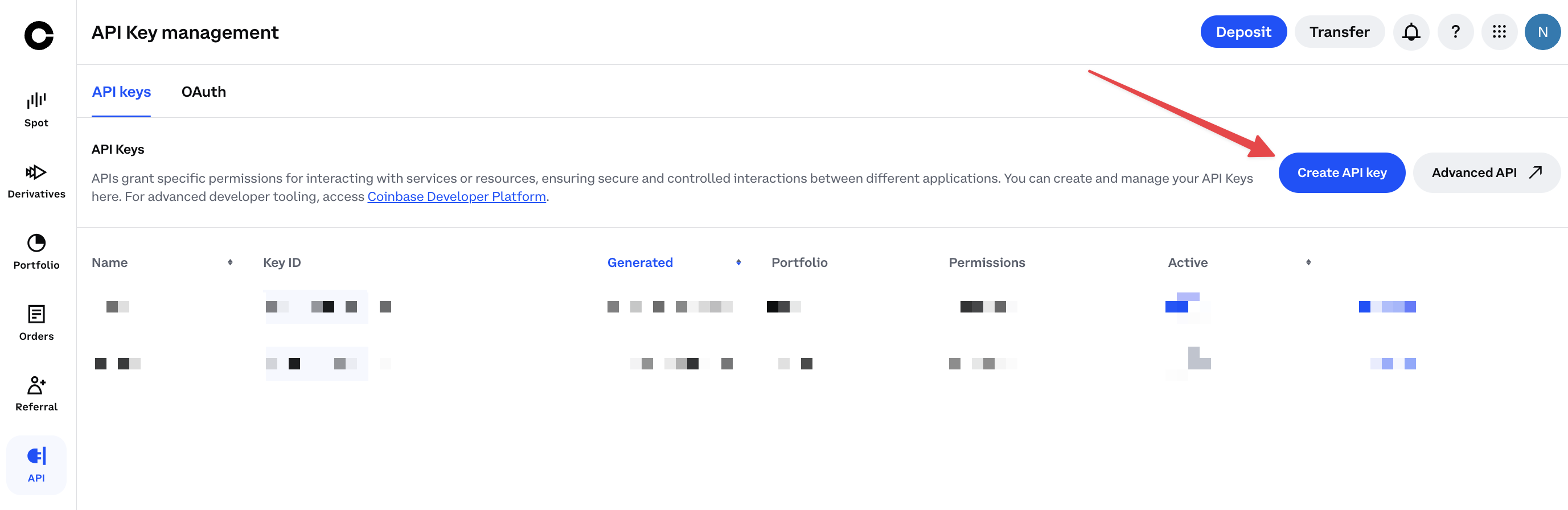Open Advanced API external link

point(1485,173)
